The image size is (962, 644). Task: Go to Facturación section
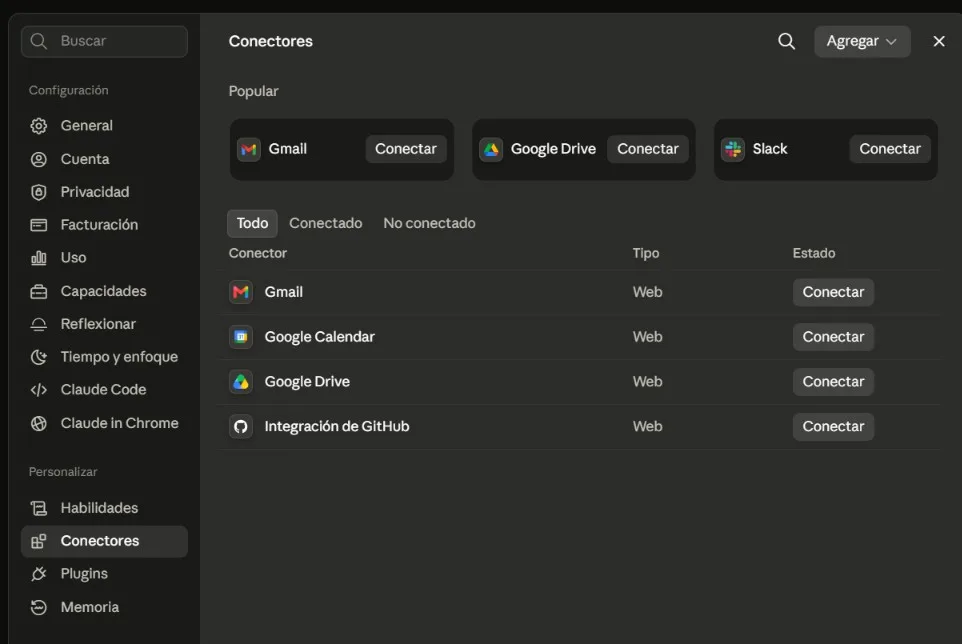104,225
